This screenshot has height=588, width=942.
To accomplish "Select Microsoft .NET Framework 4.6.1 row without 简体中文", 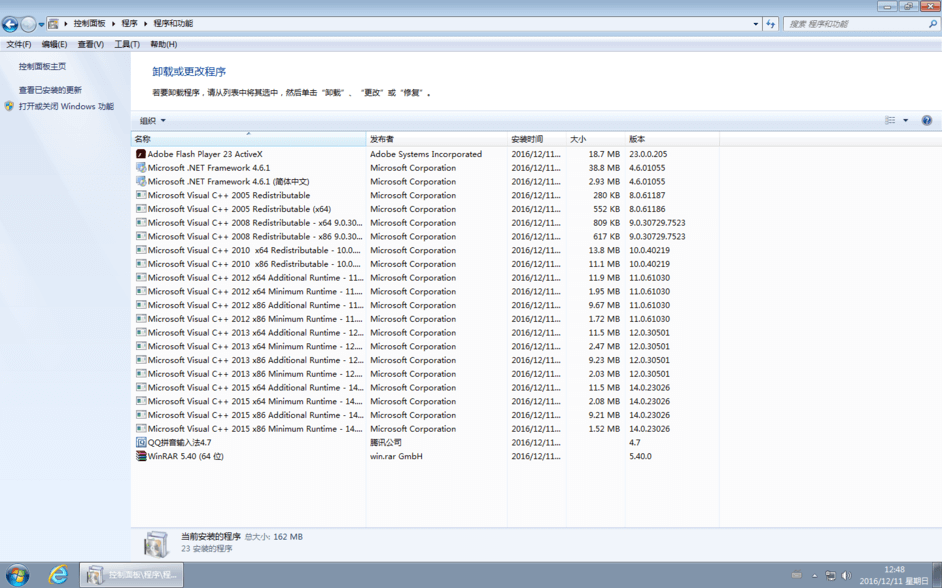I will tap(427, 168).
